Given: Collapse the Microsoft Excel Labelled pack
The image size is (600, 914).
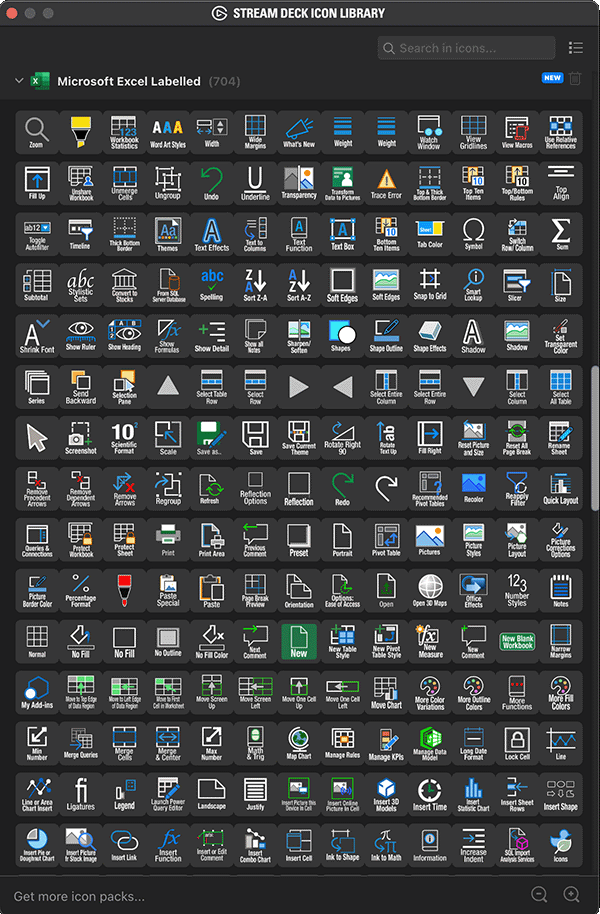Looking at the screenshot, I should [x=19, y=80].
